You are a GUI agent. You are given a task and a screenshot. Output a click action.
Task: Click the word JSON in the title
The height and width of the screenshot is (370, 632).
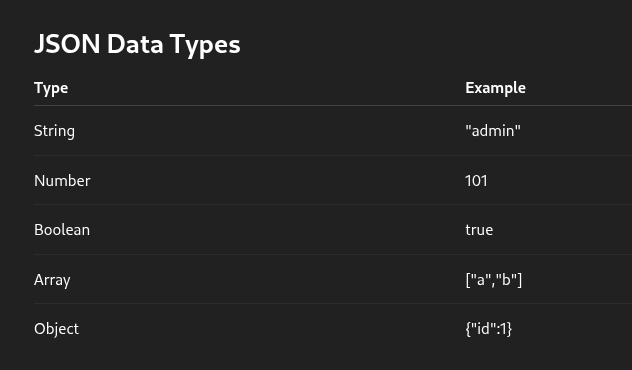click(x=67, y=44)
